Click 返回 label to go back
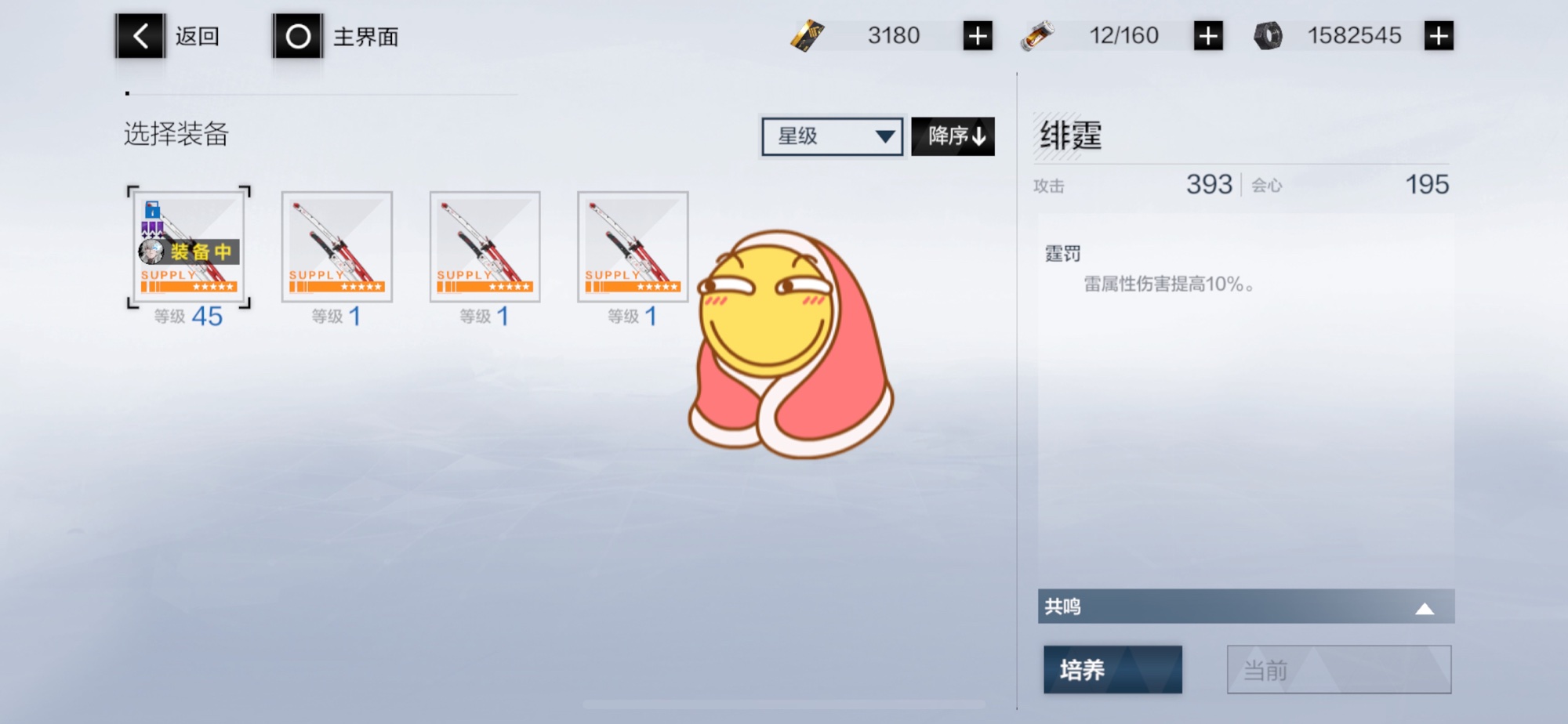Image resolution: width=1568 pixels, height=724 pixels. tap(197, 36)
